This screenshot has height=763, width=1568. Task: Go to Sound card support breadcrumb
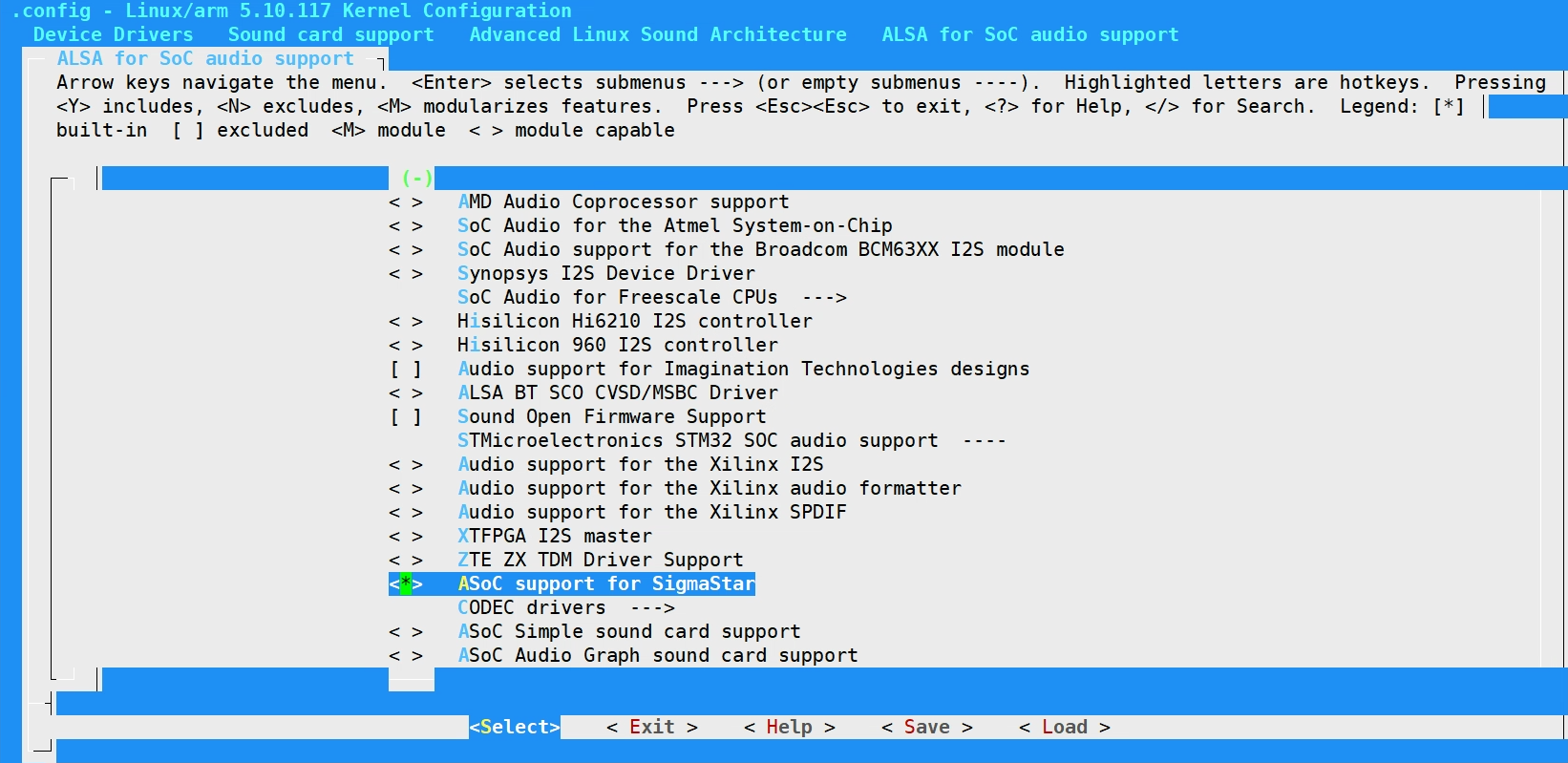[x=330, y=34]
